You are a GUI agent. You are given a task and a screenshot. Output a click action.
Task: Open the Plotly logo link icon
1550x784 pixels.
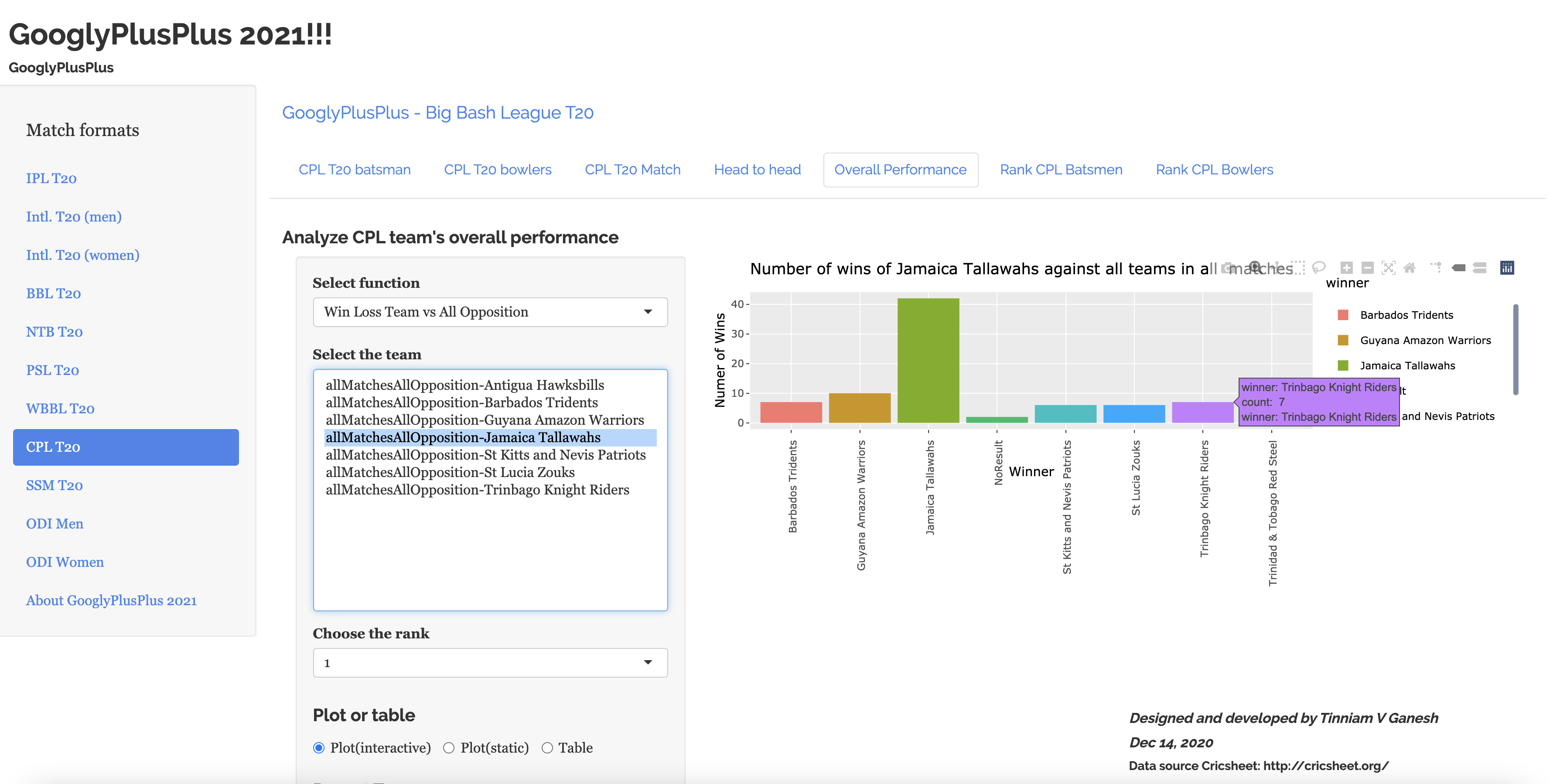(1507, 268)
